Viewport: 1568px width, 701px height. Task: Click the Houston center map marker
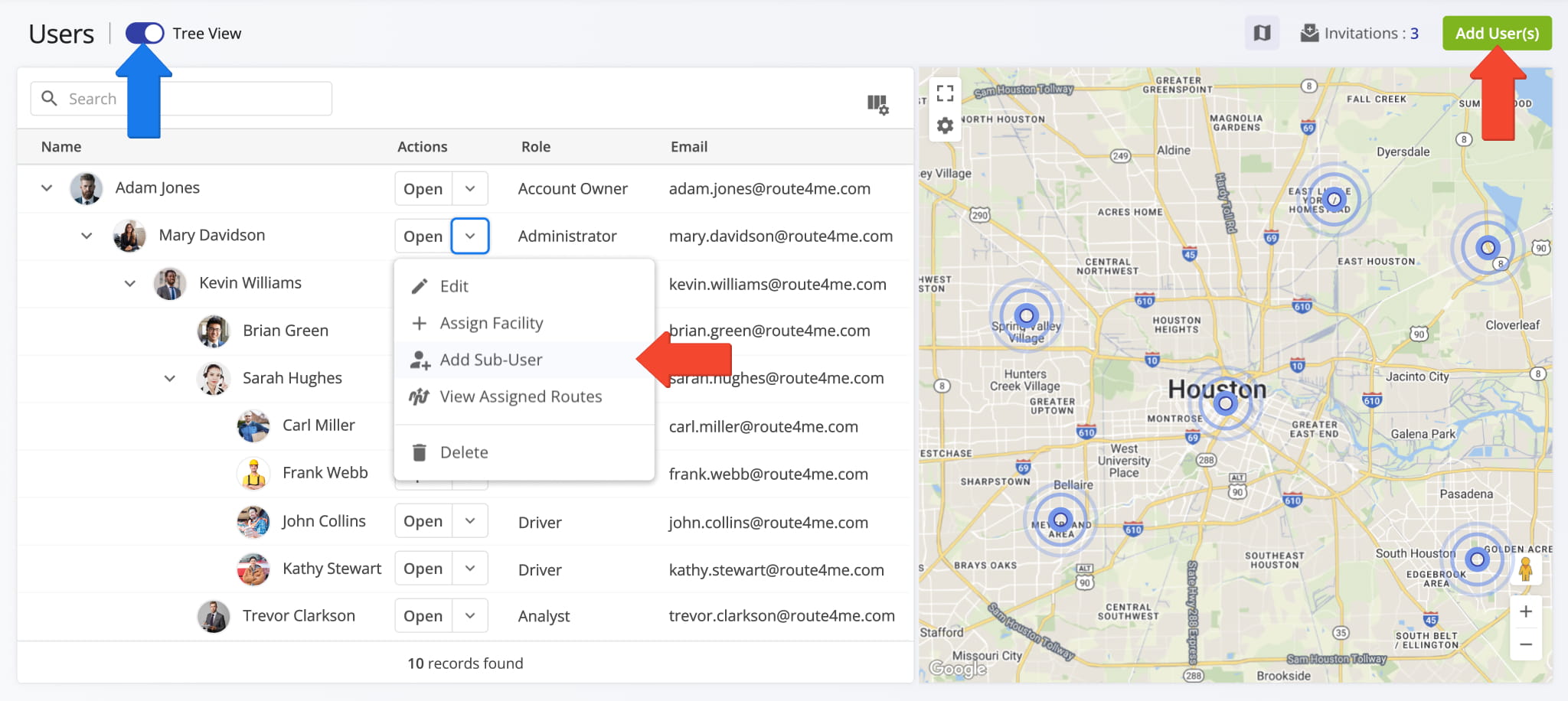tap(1225, 403)
